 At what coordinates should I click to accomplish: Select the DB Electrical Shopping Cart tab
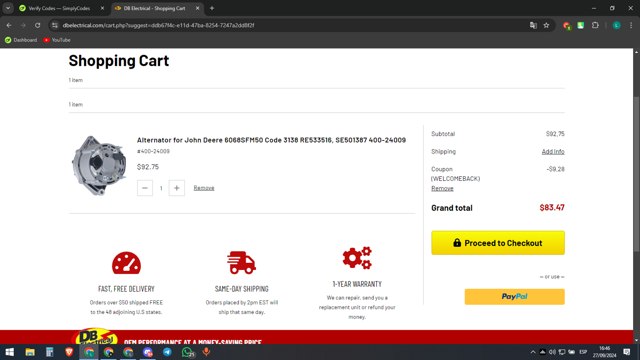154,8
